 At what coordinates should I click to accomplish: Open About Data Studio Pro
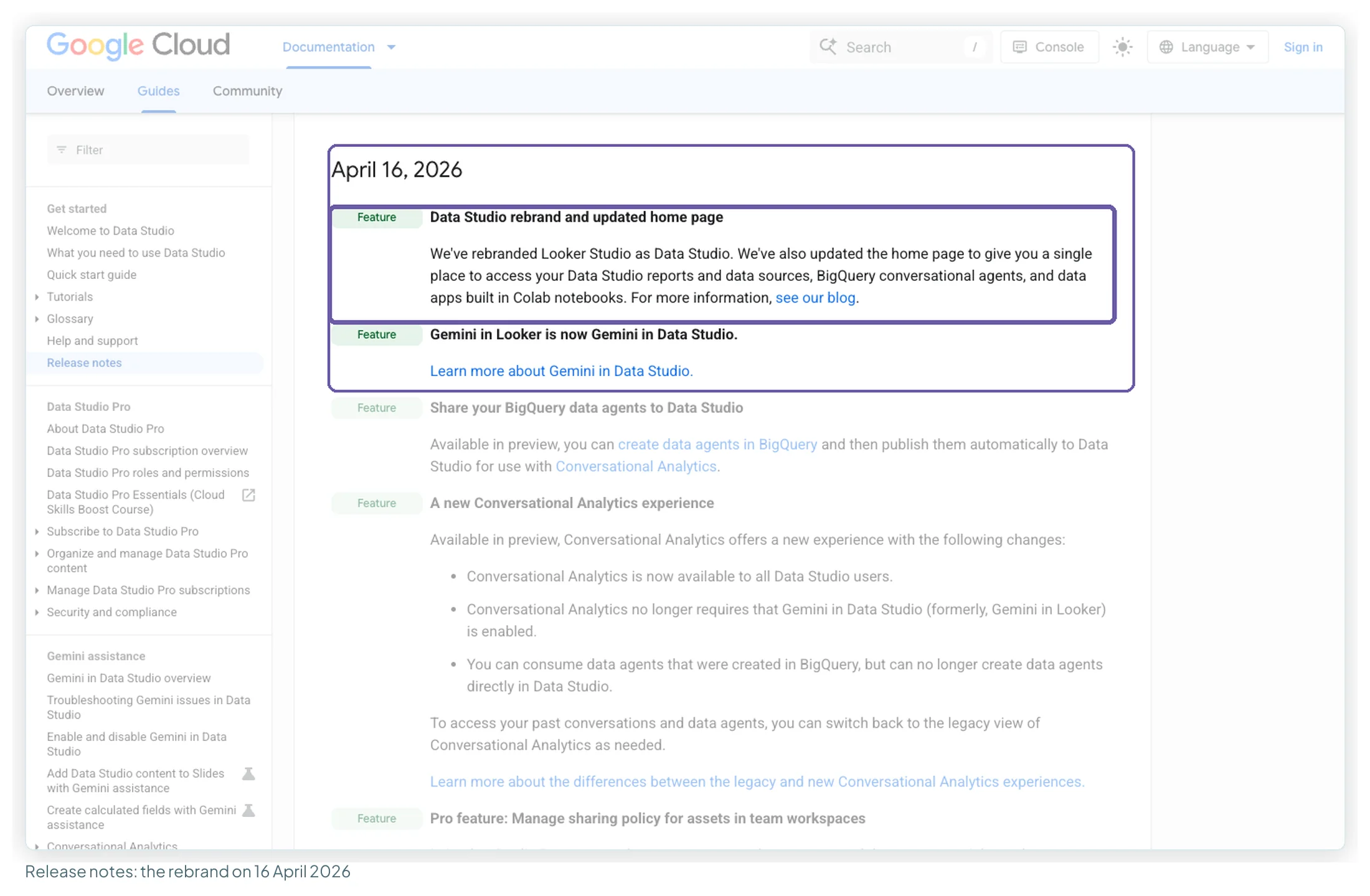[x=105, y=429]
